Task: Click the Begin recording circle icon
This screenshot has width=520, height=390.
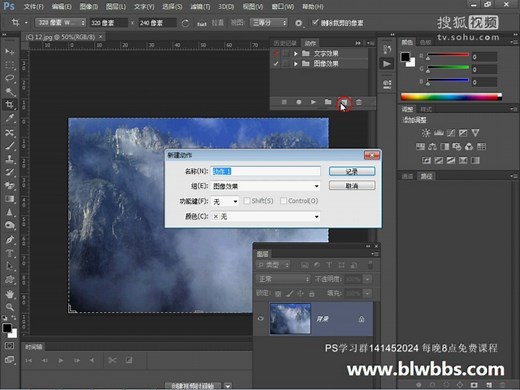Action: click(x=299, y=102)
